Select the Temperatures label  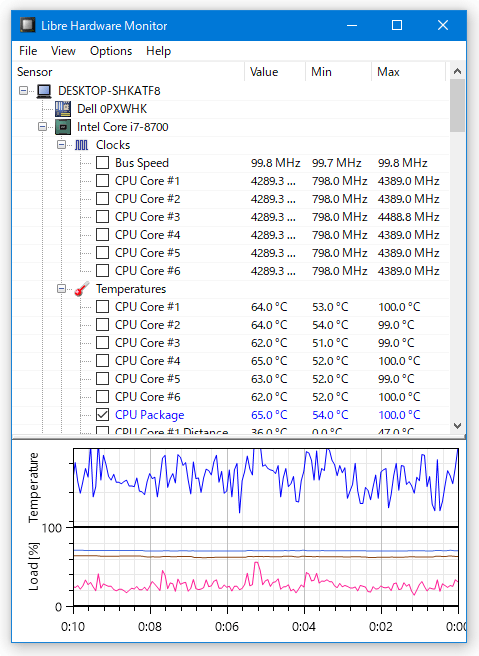tap(131, 289)
